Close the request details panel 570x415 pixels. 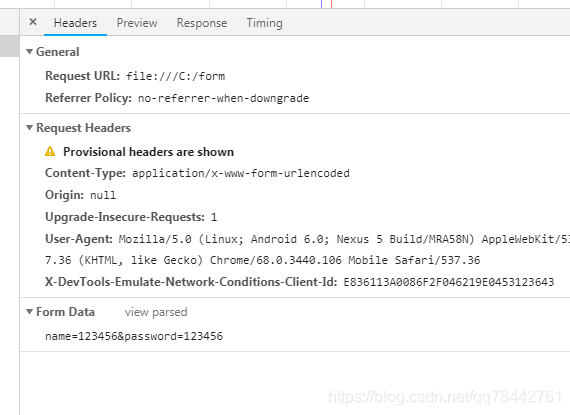tap(33, 22)
